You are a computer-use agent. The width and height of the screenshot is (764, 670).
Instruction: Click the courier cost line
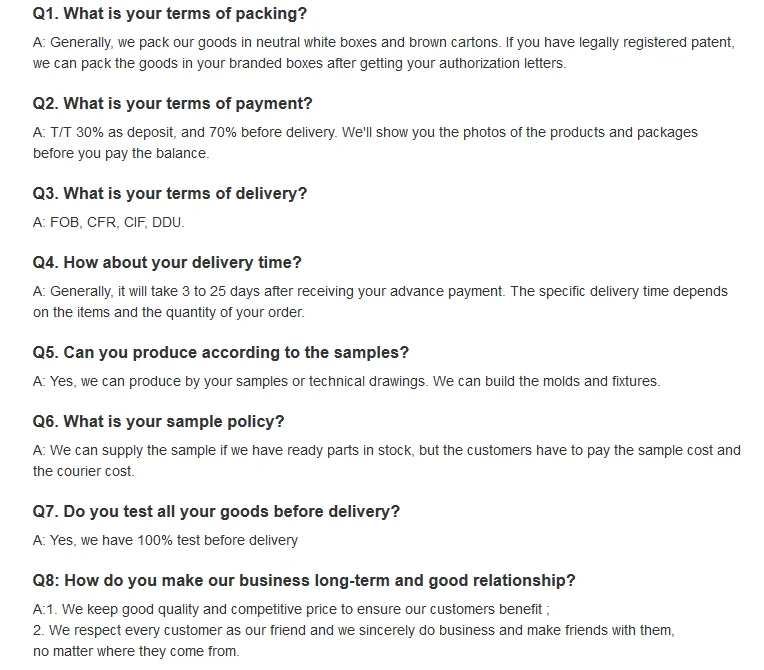[x=83, y=472]
